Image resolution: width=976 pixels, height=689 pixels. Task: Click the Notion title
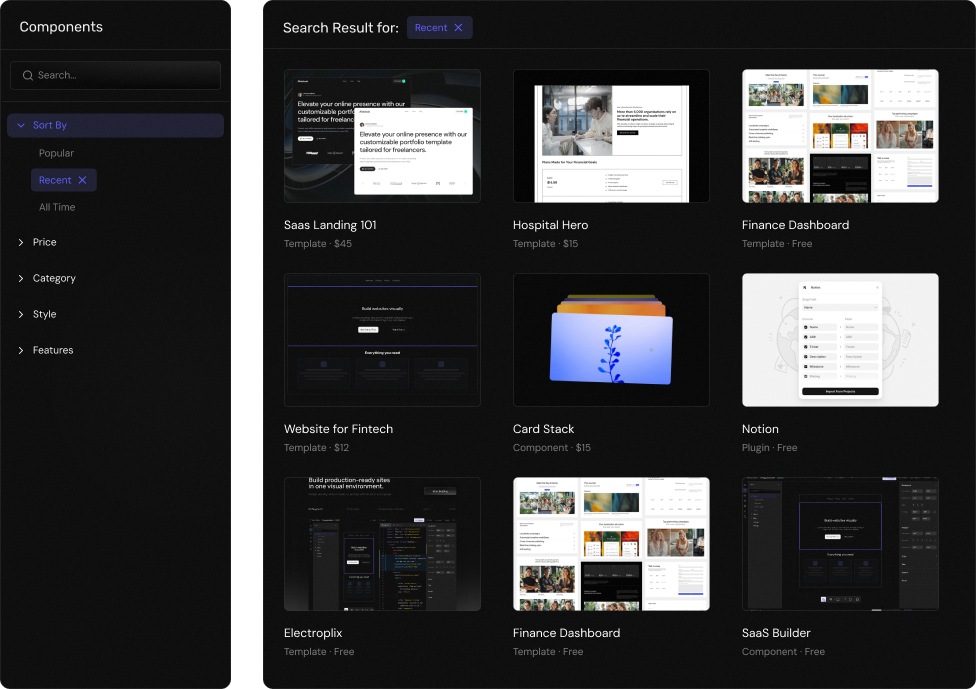760,429
